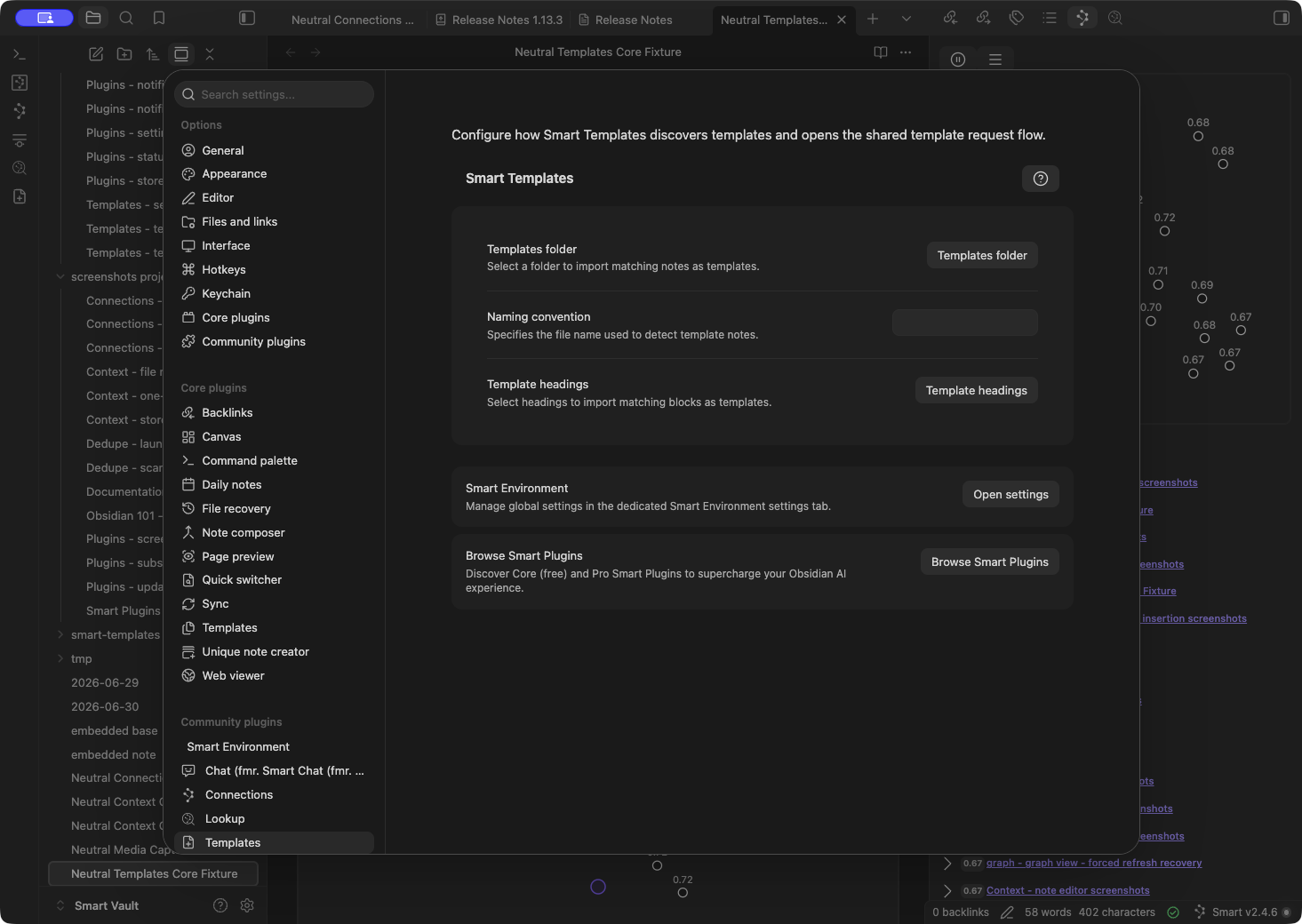Click the Templates folder button
The width and height of the screenshot is (1302, 924).
(982, 255)
